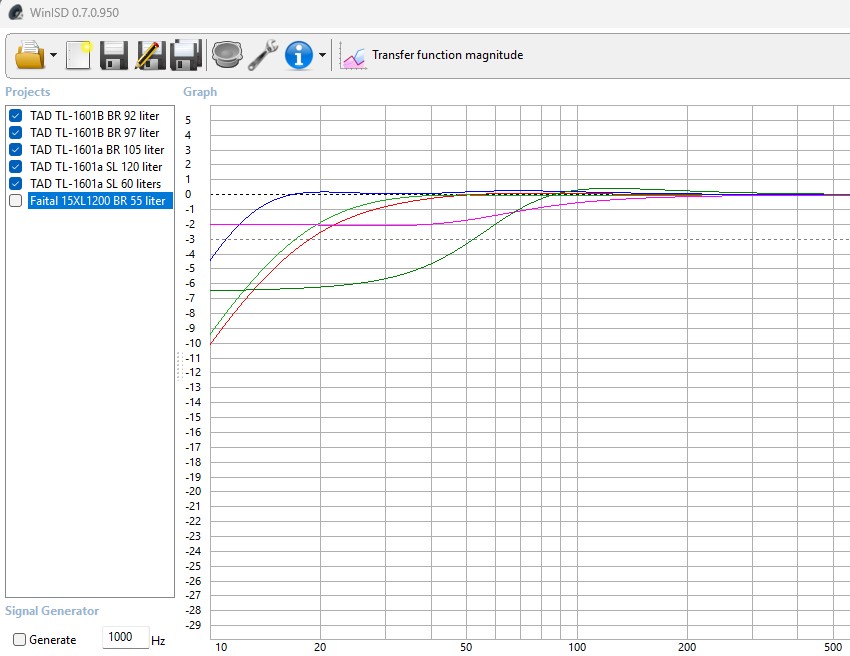Viewport: 850px width, 656px height.
Task: Click Save As icon with pencil floppy
Action: tap(150, 55)
